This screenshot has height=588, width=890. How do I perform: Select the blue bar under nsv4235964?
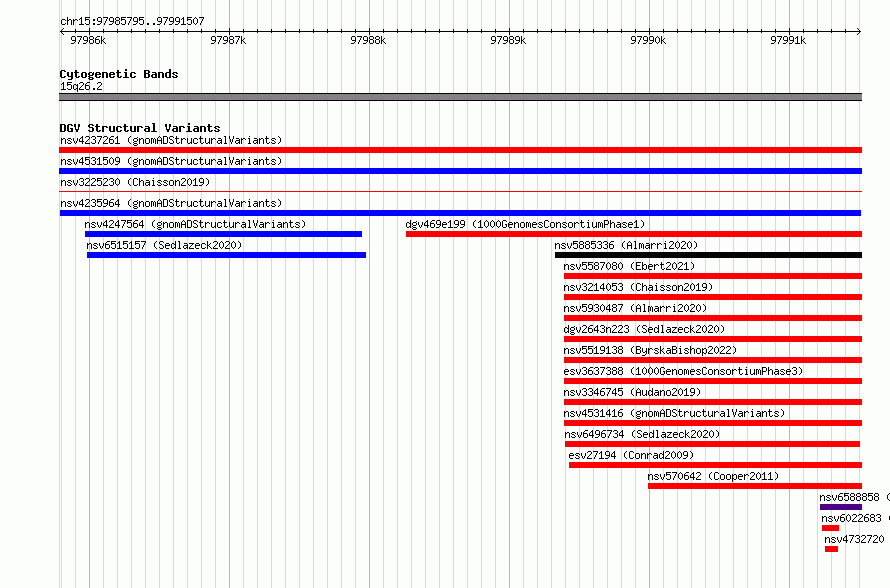(460, 213)
